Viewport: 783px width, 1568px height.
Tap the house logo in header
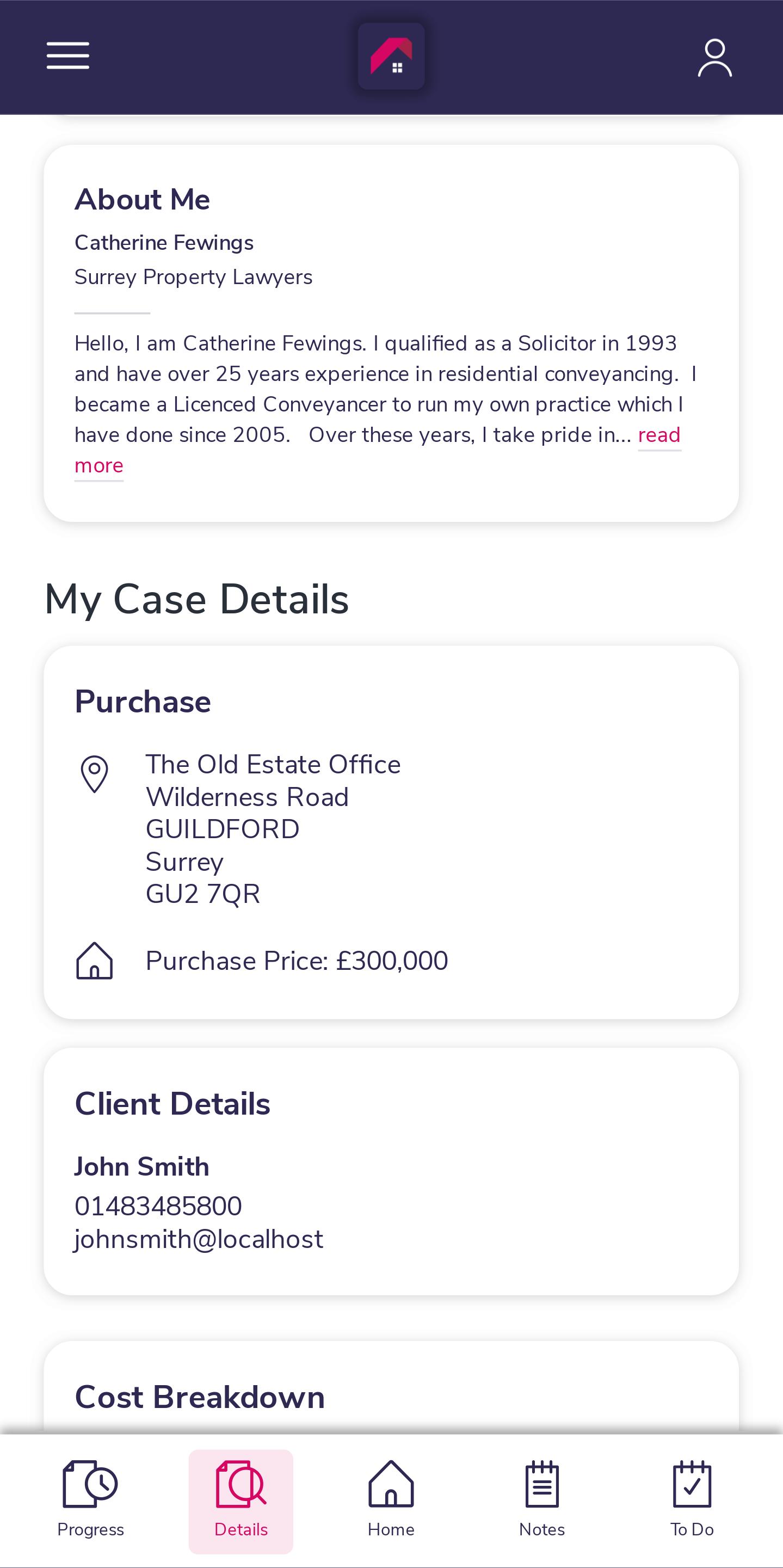[x=391, y=57]
